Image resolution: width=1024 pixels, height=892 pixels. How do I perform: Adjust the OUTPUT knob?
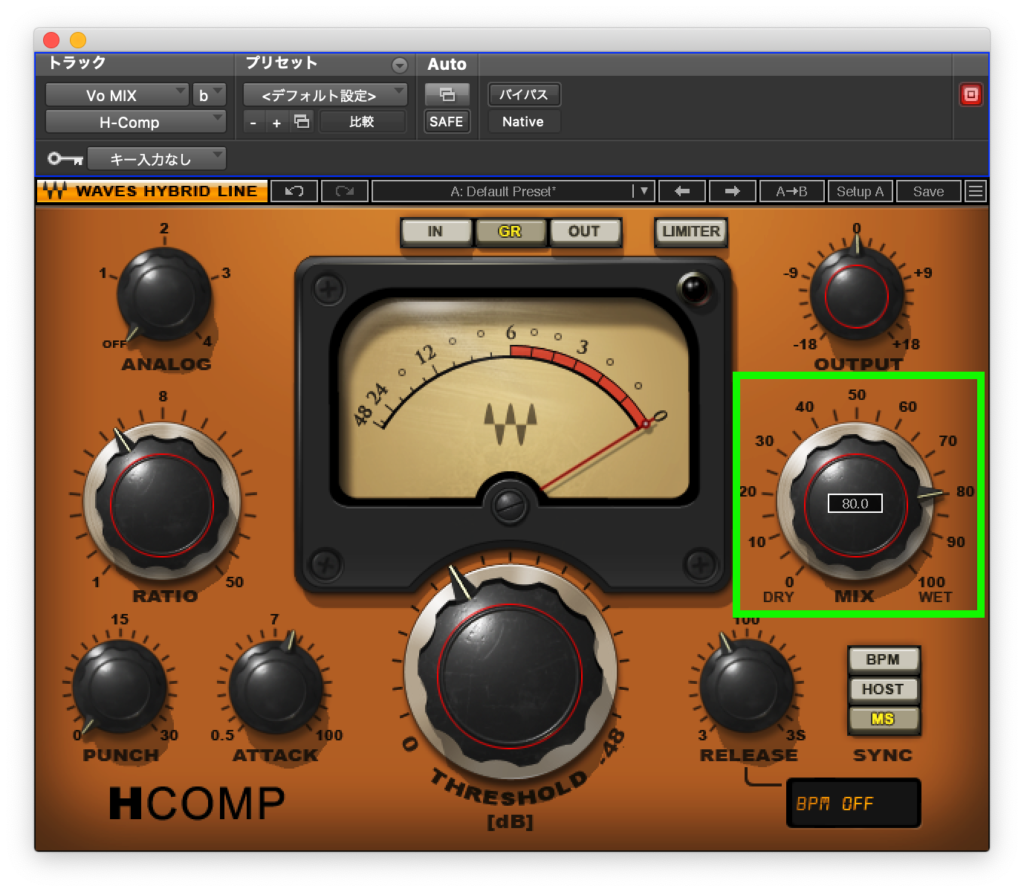855,297
